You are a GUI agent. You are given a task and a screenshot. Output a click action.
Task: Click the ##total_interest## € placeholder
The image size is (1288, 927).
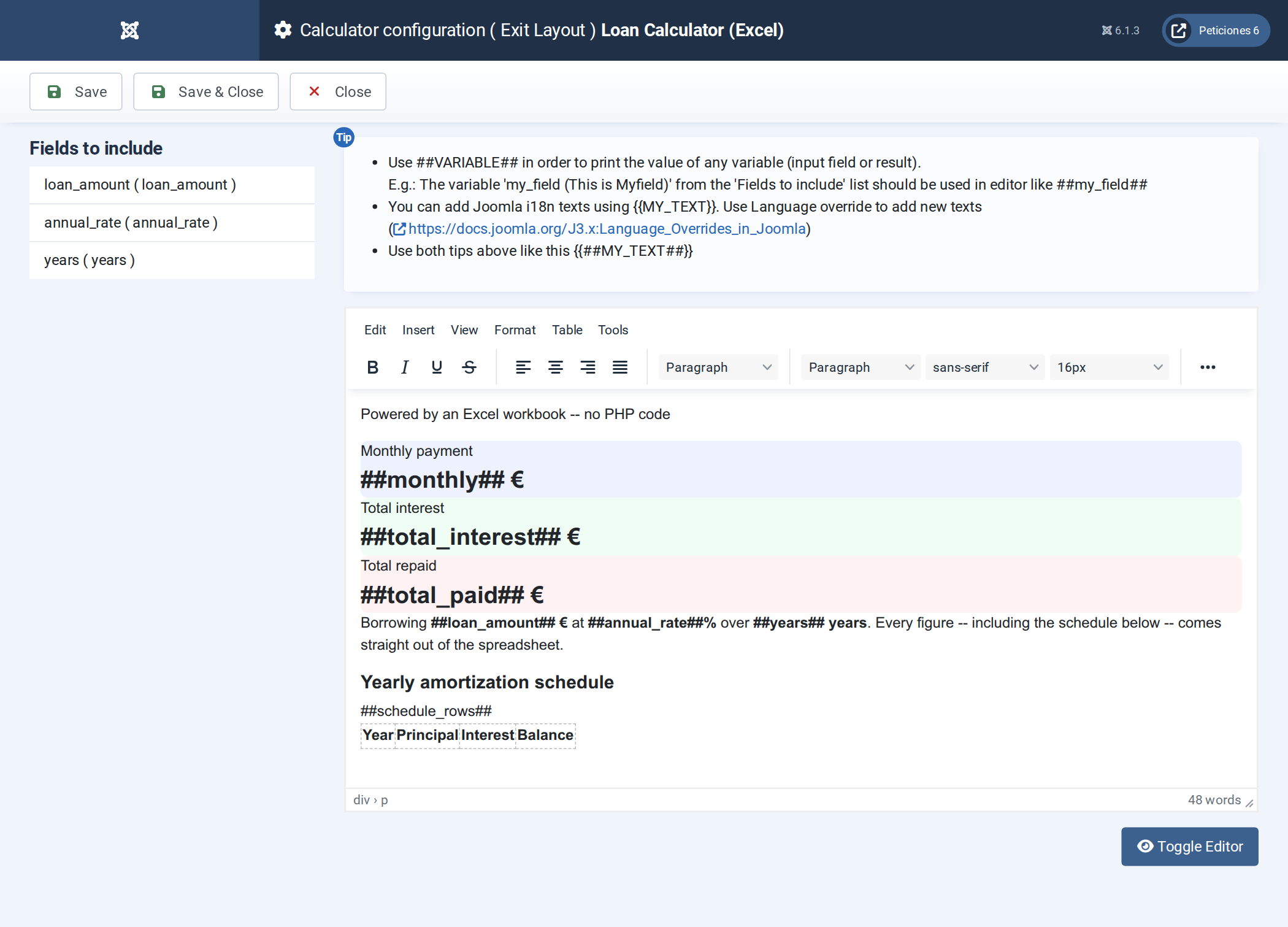click(x=470, y=537)
